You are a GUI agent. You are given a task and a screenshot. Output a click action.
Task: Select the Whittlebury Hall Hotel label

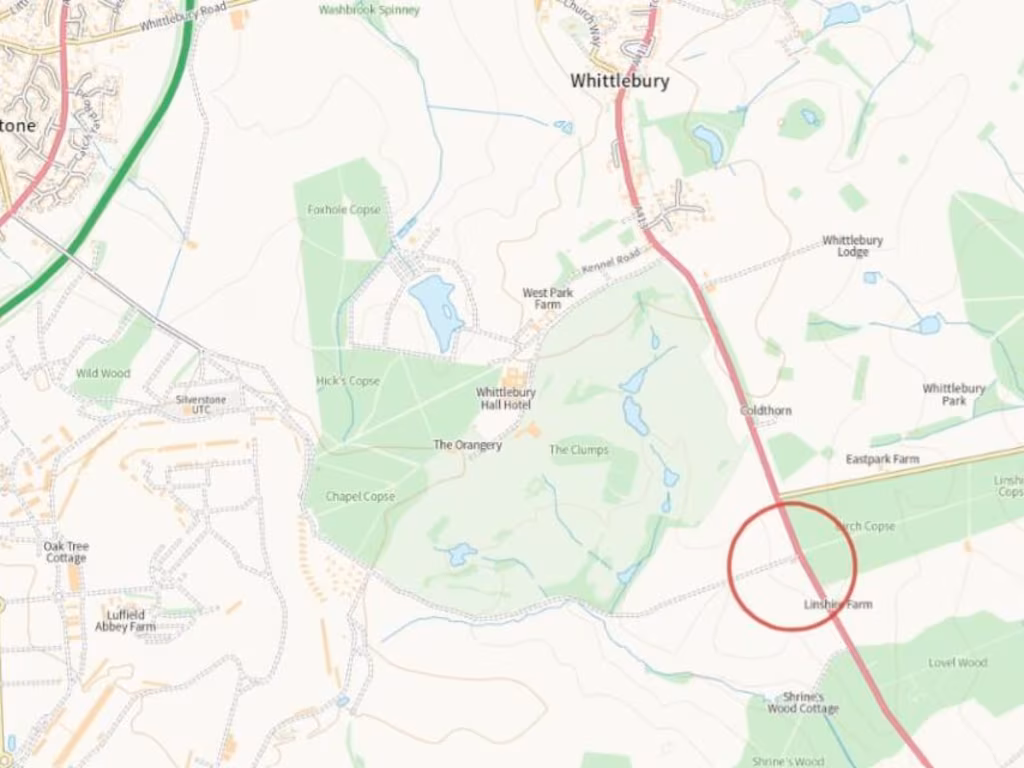pos(505,398)
